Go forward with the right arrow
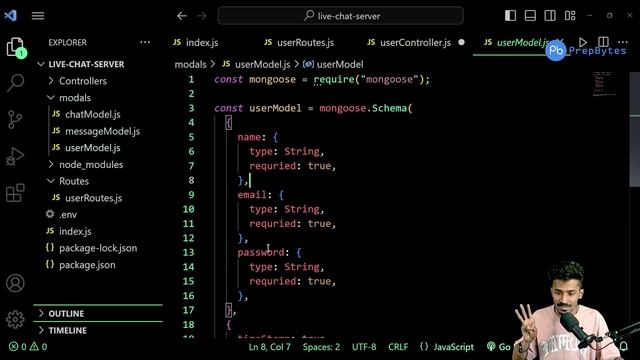The height and width of the screenshot is (360, 640). tap(202, 16)
